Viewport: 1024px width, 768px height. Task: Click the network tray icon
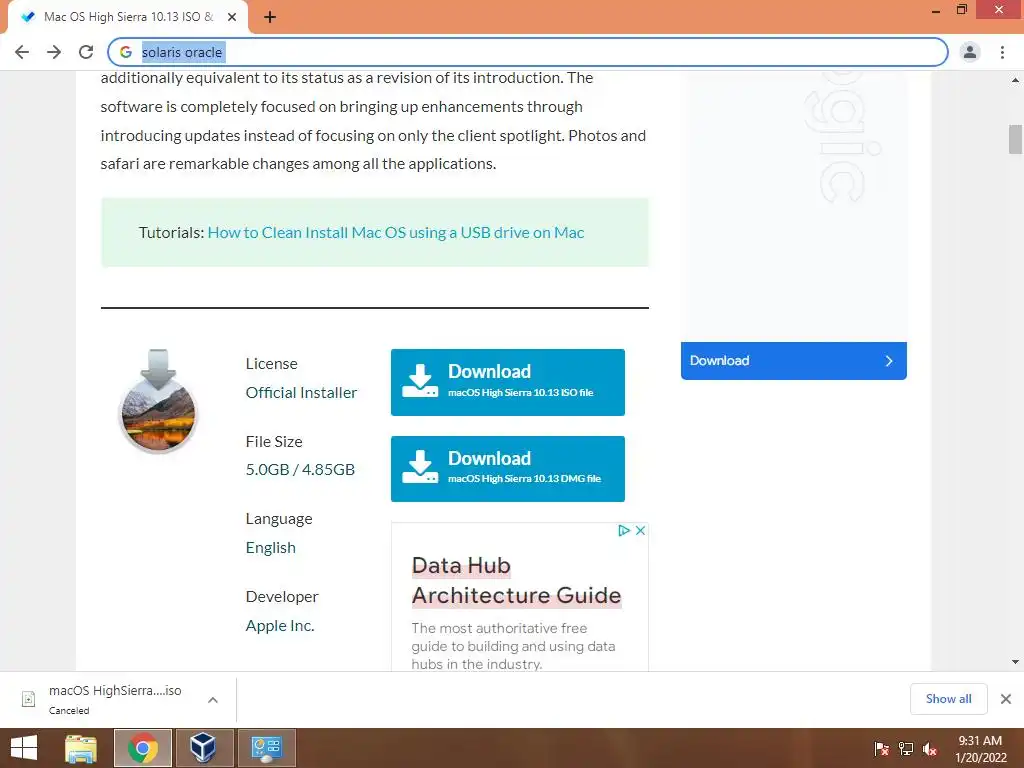[906, 748]
